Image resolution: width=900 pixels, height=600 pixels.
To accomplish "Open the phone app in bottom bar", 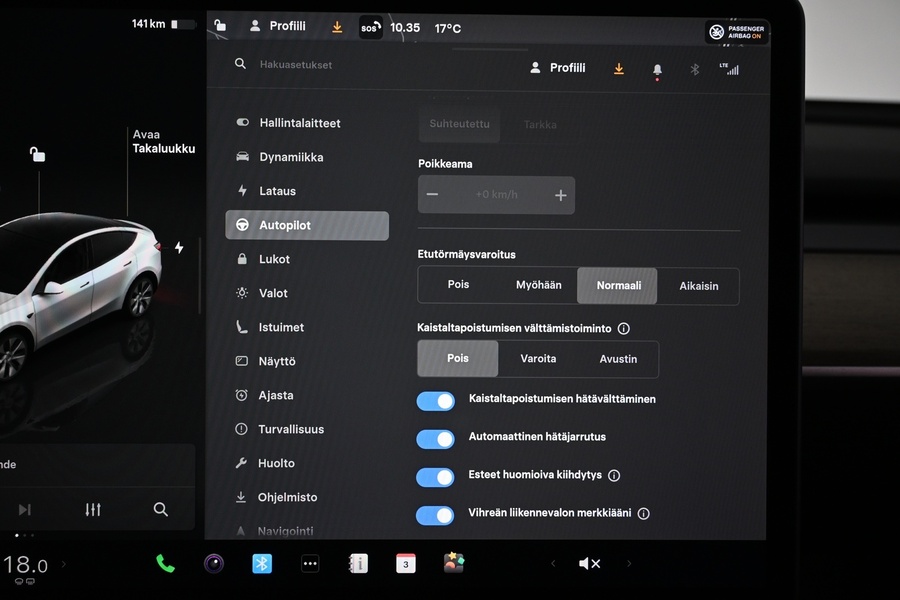I will click(165, 564).
